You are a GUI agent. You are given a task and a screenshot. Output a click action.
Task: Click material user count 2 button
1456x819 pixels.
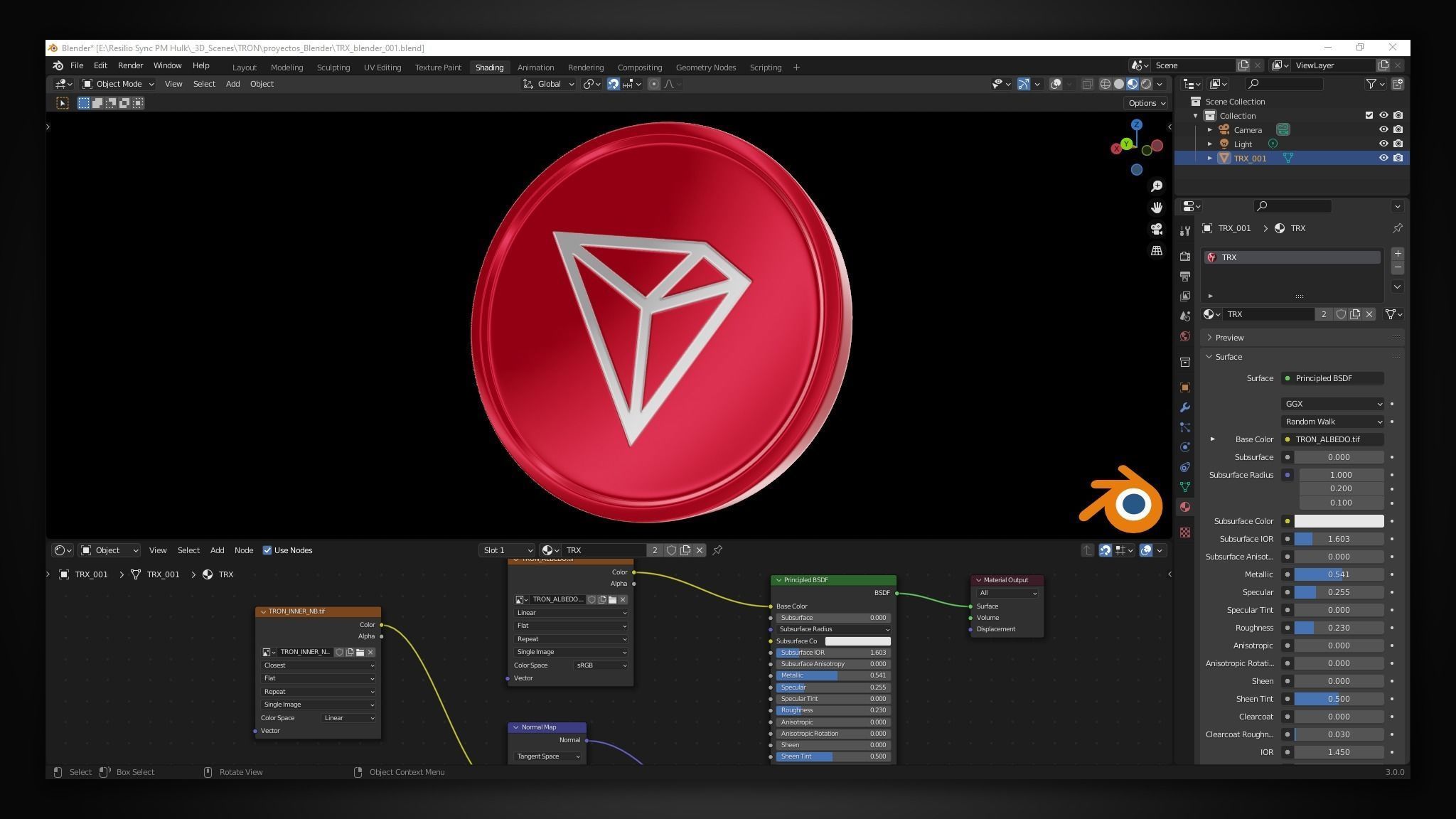[1323, 314]
